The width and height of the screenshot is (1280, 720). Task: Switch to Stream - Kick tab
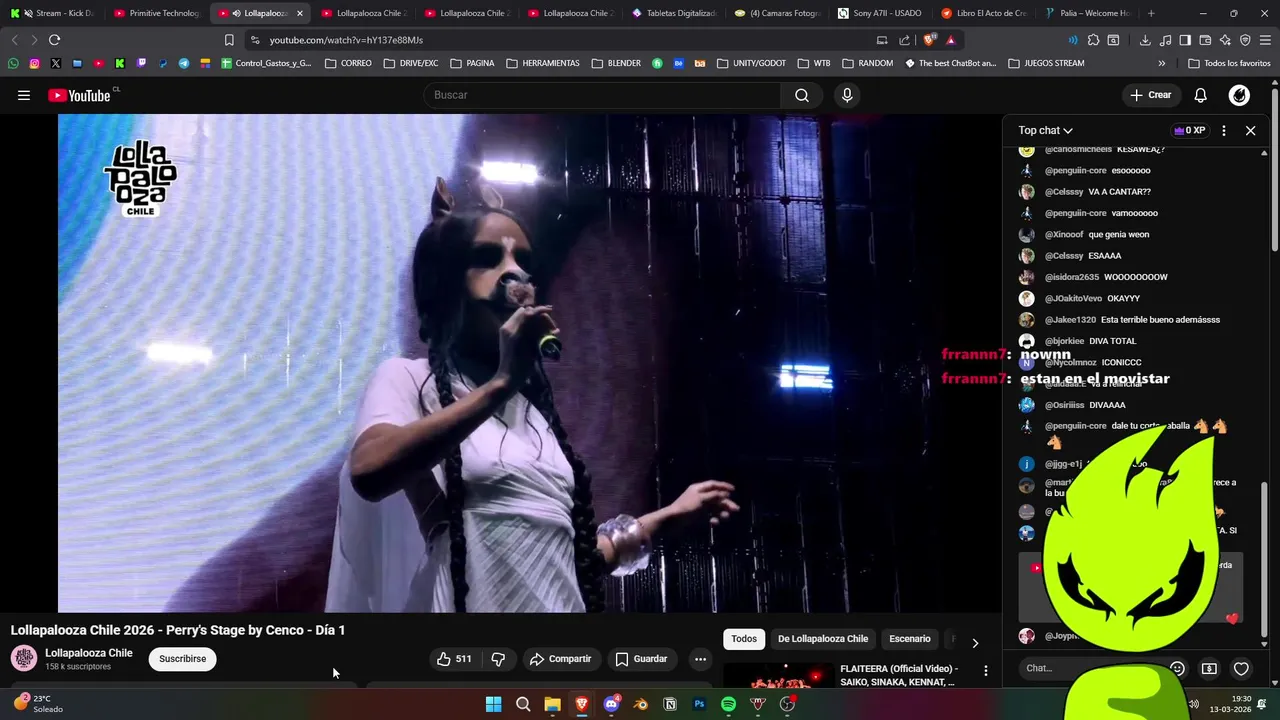52,13
